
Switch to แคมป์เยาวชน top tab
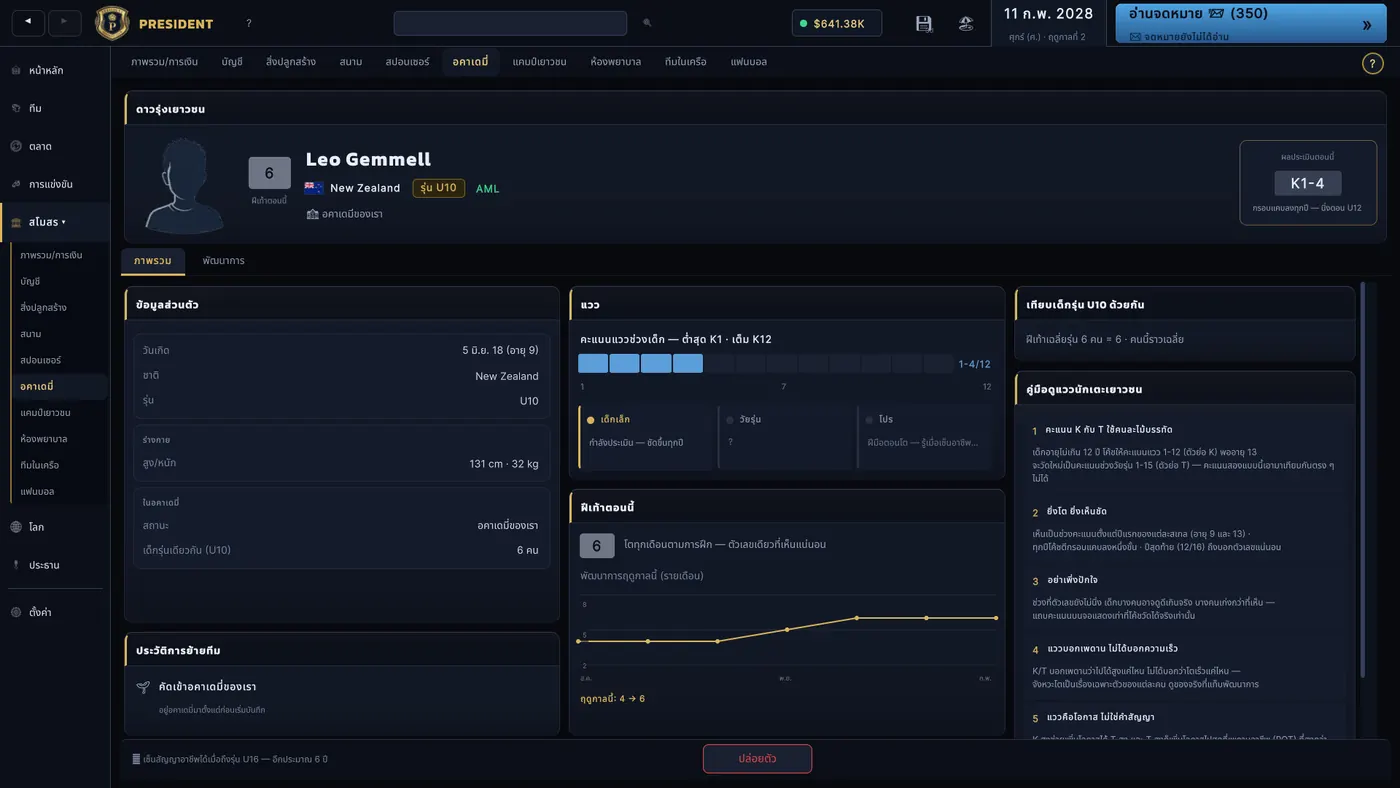coord(539,62)
